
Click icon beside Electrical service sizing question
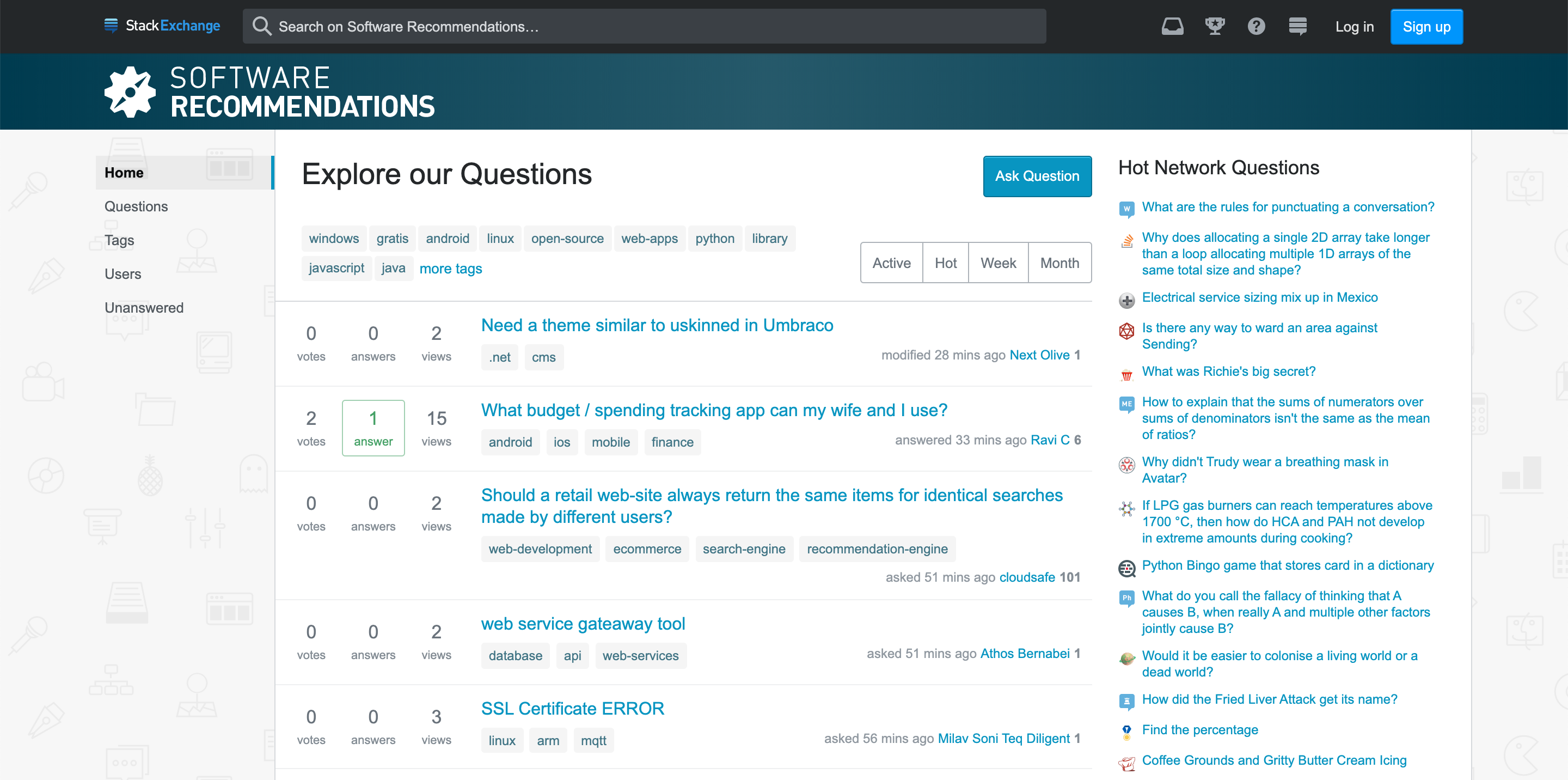[x=1126, y=300]
